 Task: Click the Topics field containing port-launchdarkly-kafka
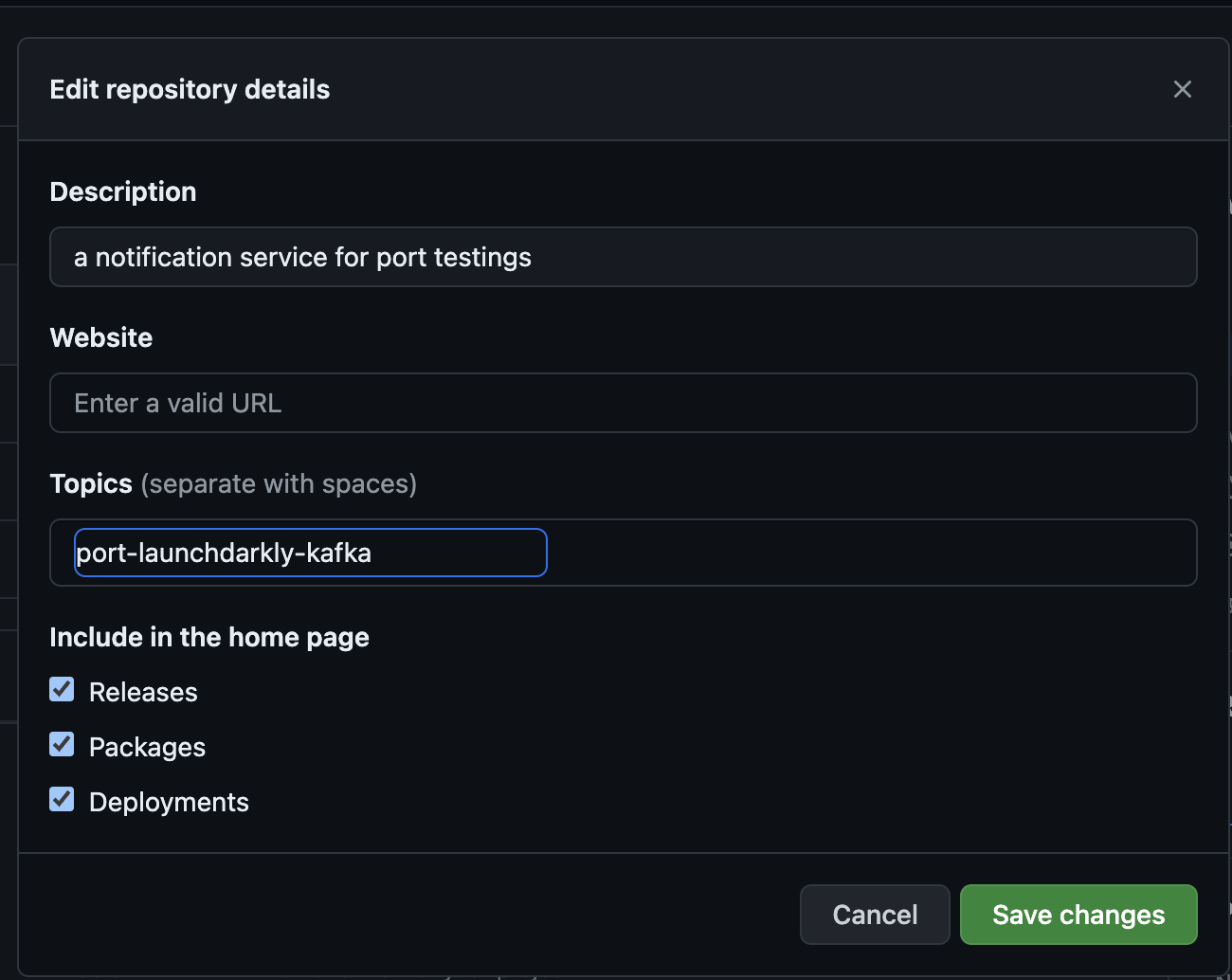[311, 553]
